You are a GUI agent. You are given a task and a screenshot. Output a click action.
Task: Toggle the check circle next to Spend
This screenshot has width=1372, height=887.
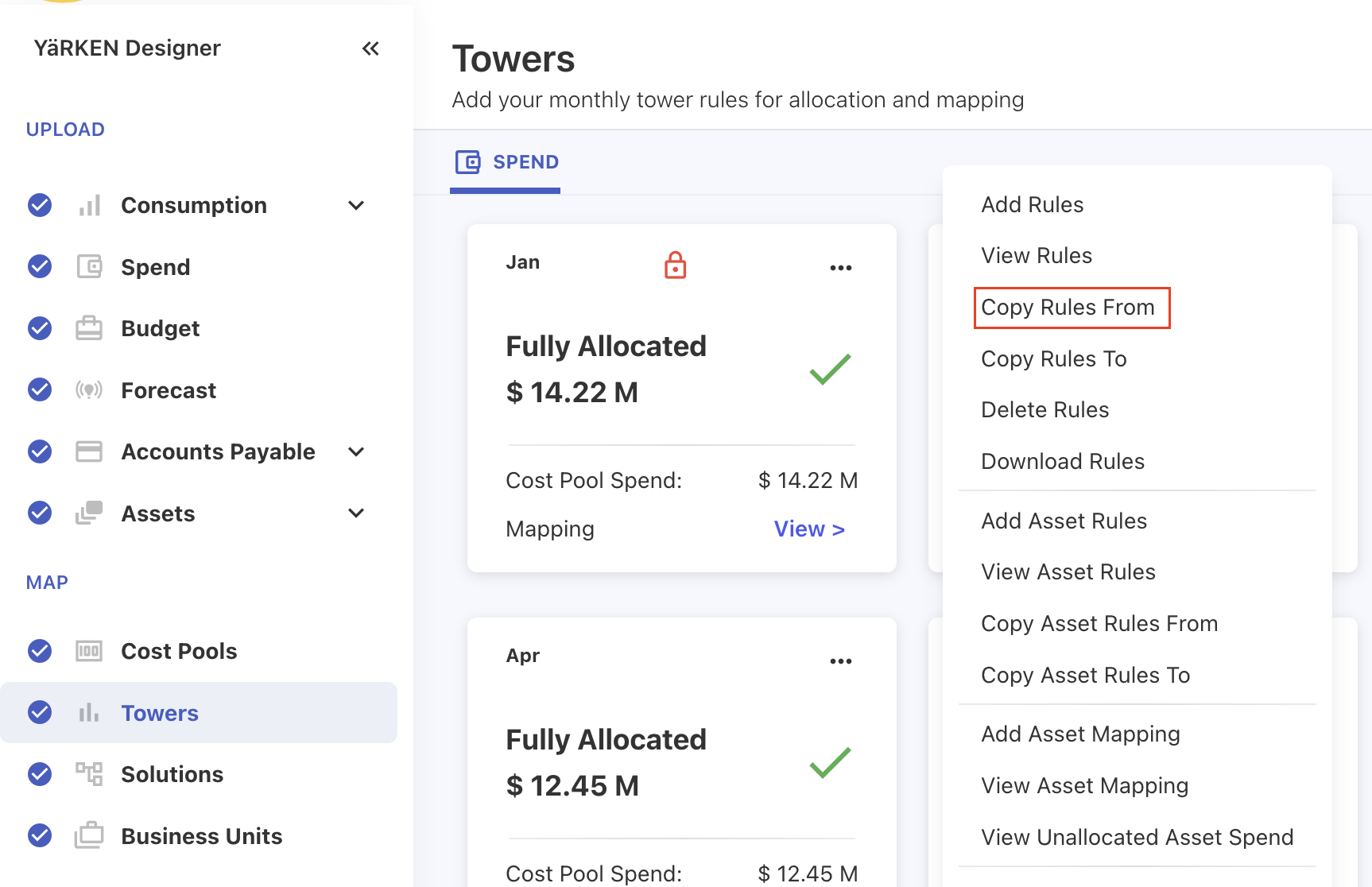40,267
